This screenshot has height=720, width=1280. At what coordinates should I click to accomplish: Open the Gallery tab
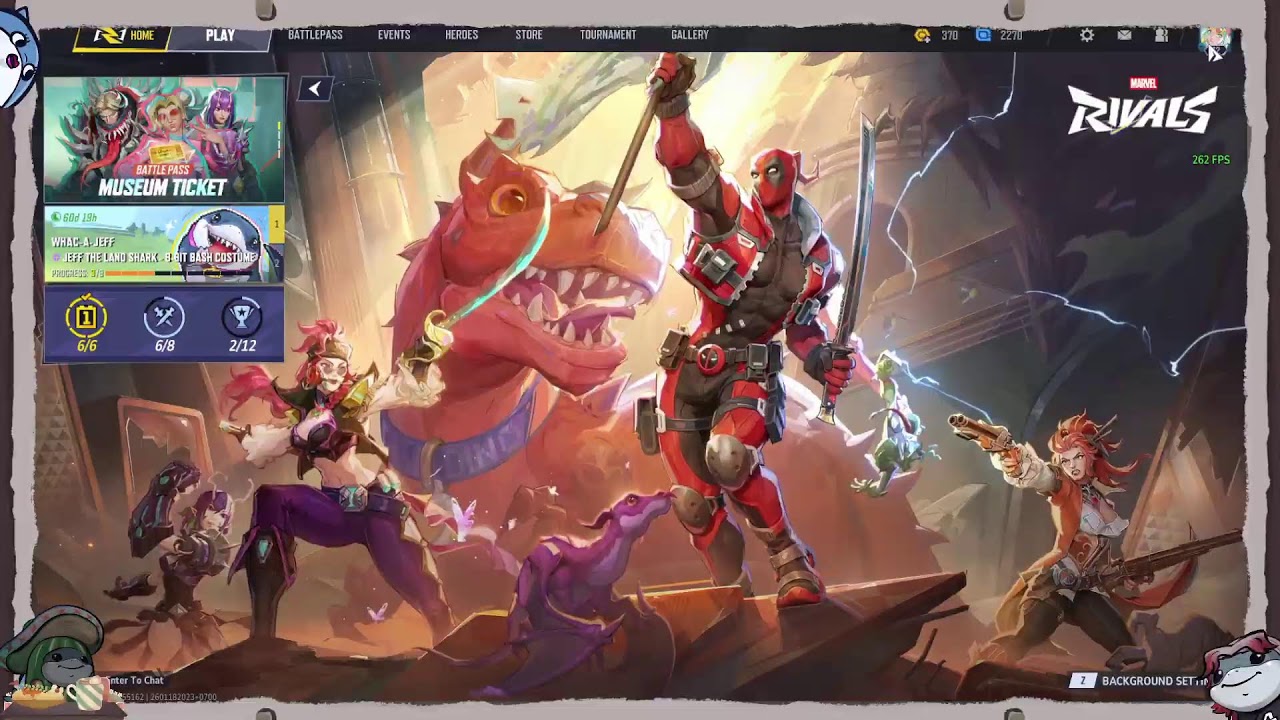690,35
